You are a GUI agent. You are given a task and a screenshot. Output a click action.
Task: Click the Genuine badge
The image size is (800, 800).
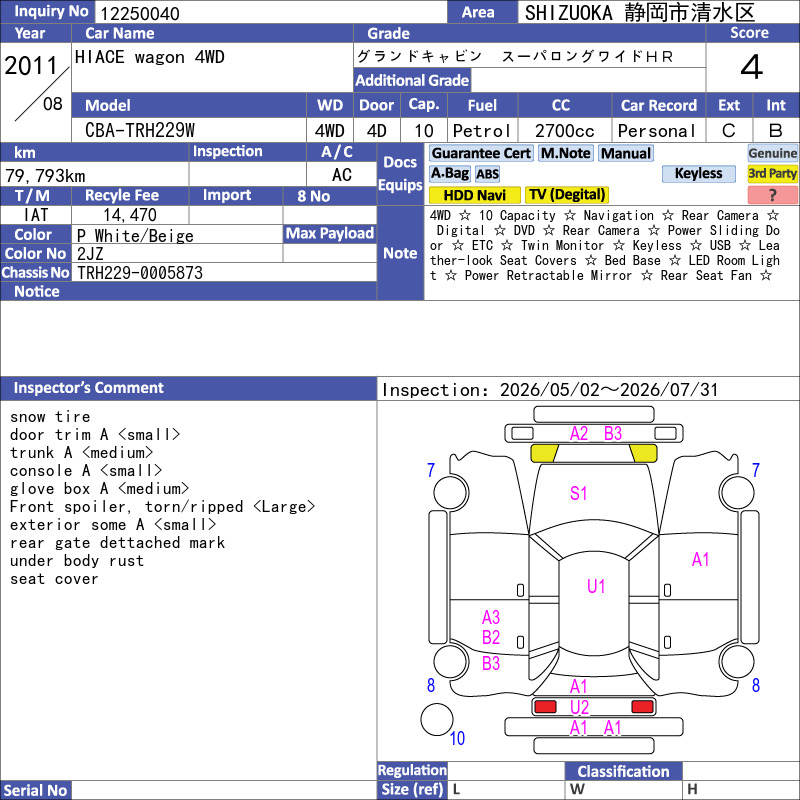coord(772,153)
